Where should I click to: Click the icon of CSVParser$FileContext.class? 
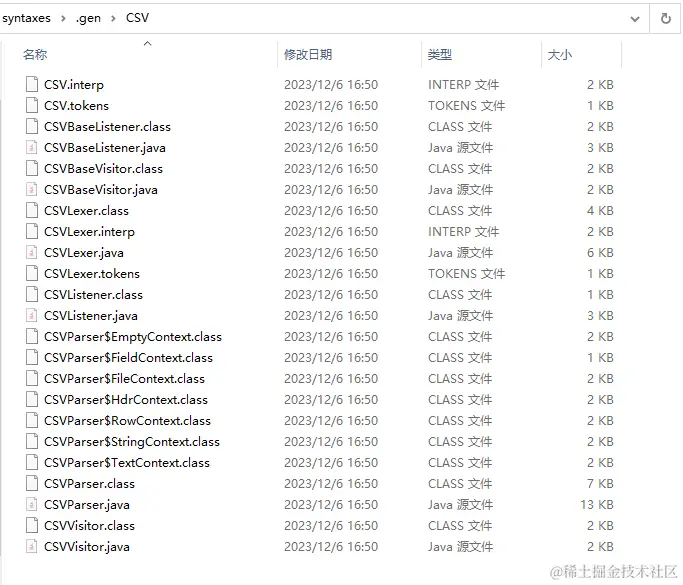click(x=32, y=379)
